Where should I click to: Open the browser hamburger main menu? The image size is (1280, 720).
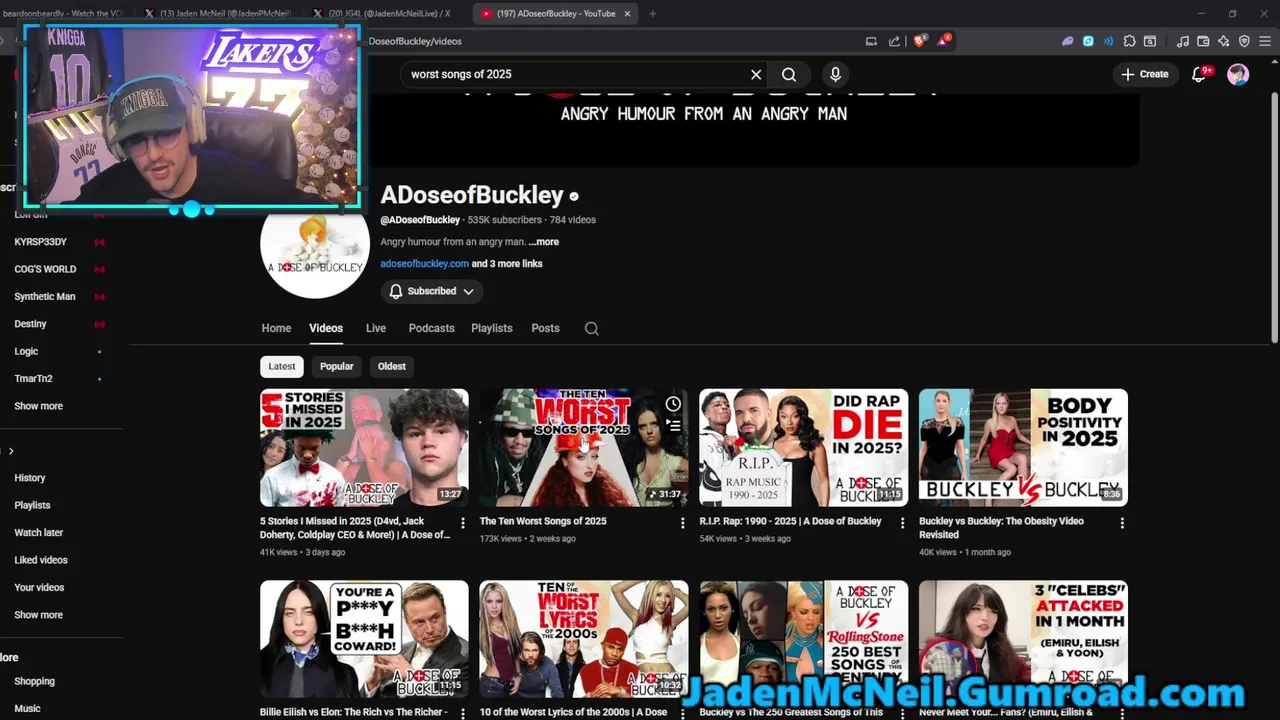[x=1265, y=41]
